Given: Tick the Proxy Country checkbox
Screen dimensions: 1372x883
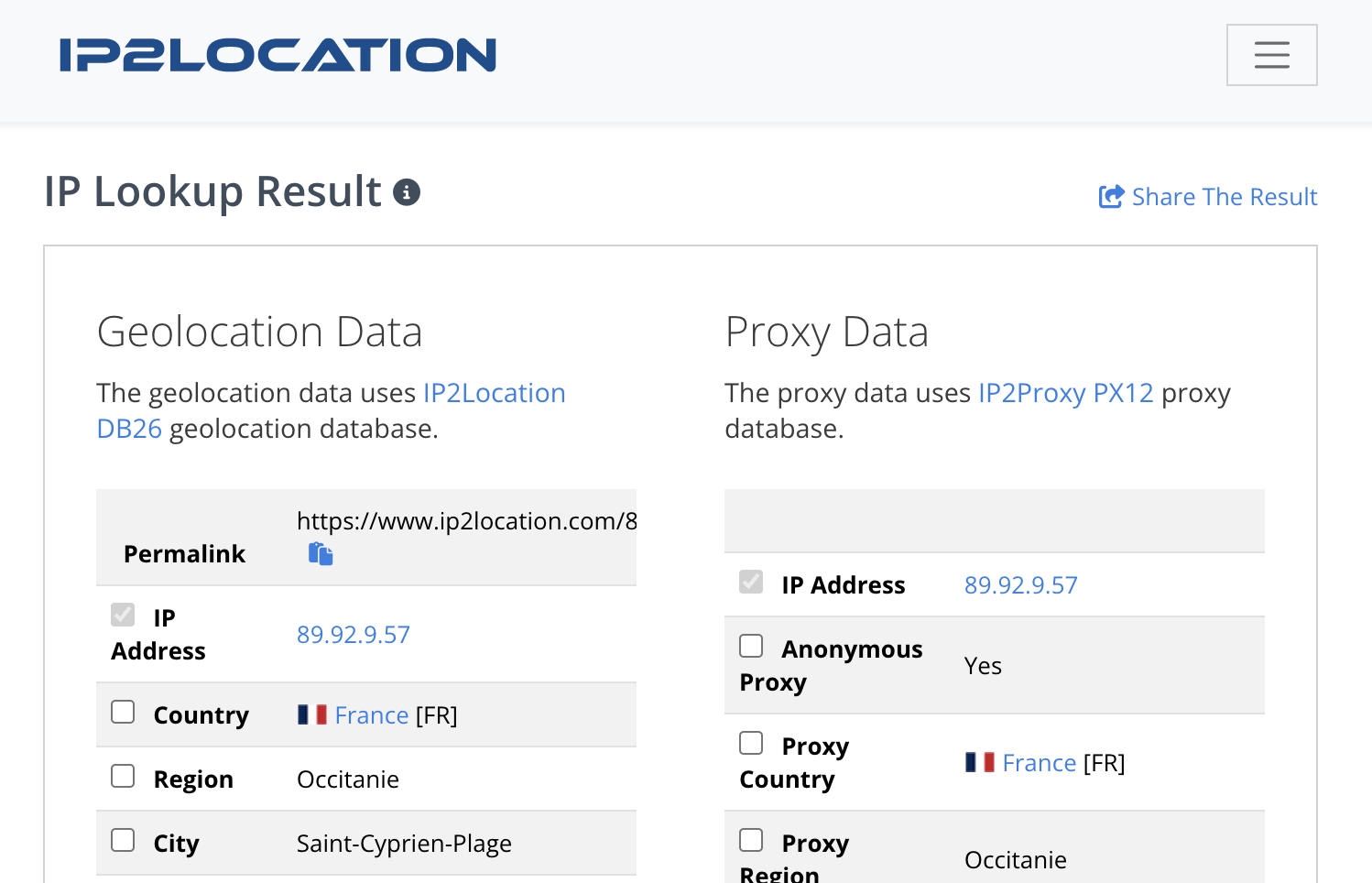Looking at the screenshot, I should 751,744.
